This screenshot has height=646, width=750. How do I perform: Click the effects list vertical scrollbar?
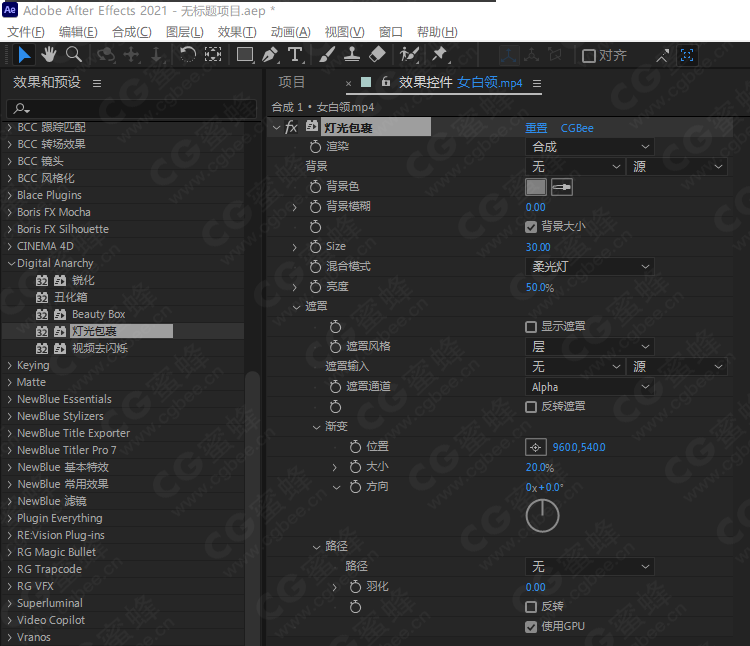[x=252, y=507]
